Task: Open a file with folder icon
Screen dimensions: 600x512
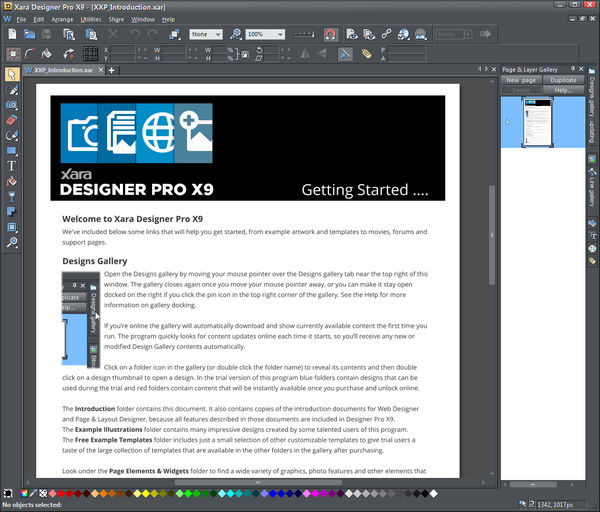Action: click(x=29, y=34)
